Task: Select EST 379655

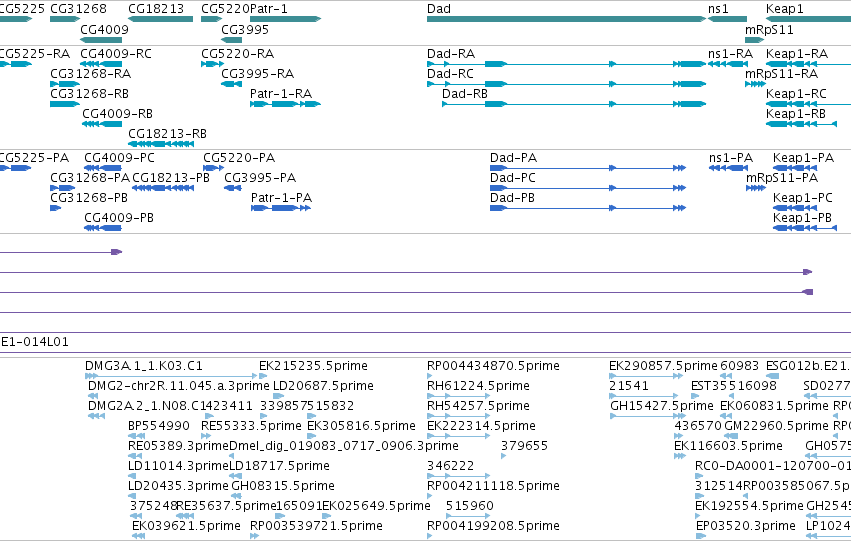Action: (504, 456)
